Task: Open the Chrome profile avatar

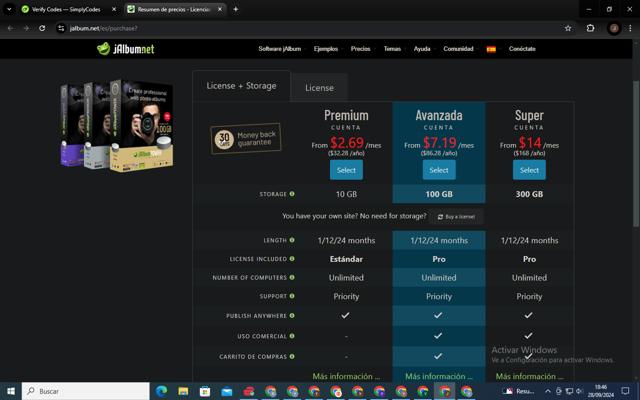Action: click(614, 28)
